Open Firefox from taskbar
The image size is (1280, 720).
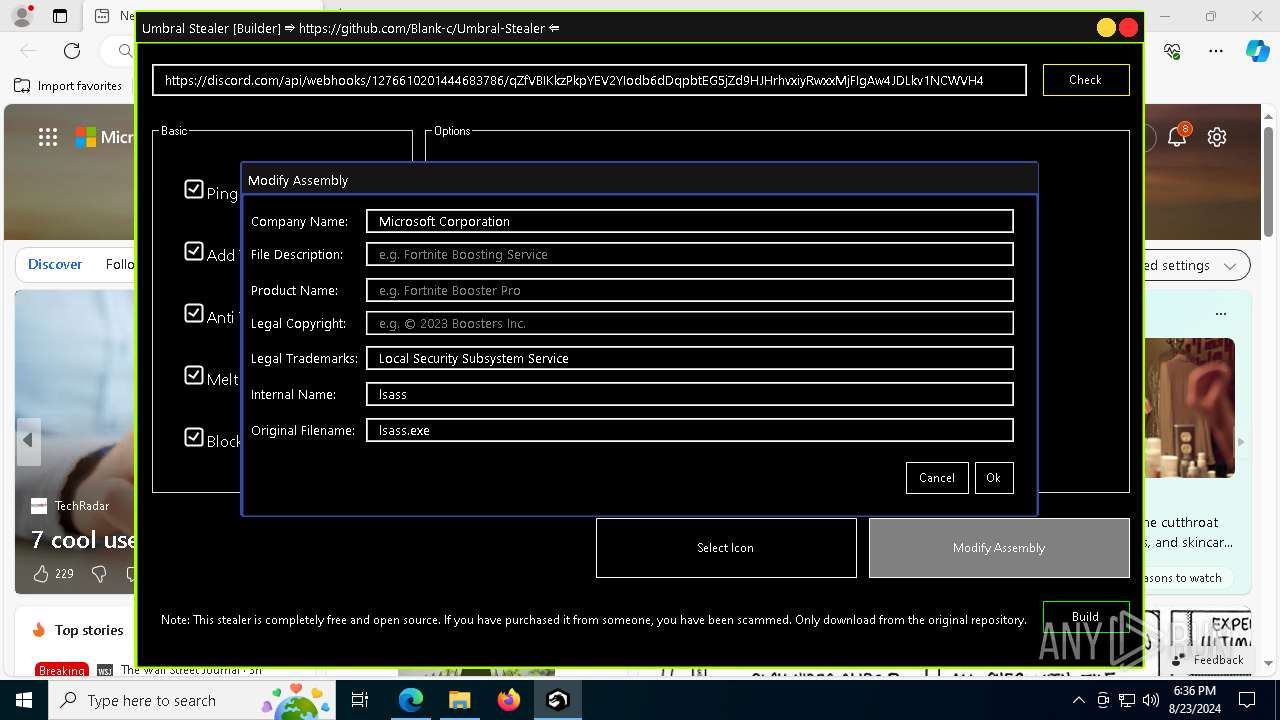point(509,700)
